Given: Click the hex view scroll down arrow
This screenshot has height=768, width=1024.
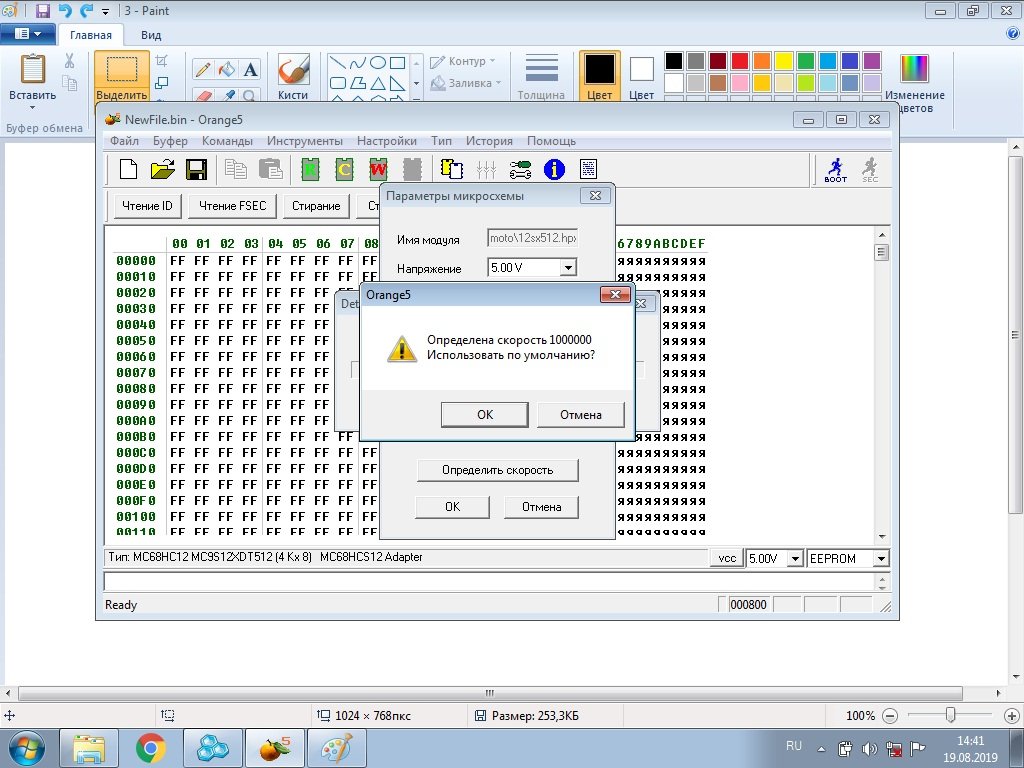Looking at the screenshot, I should [x=882, y=536].
